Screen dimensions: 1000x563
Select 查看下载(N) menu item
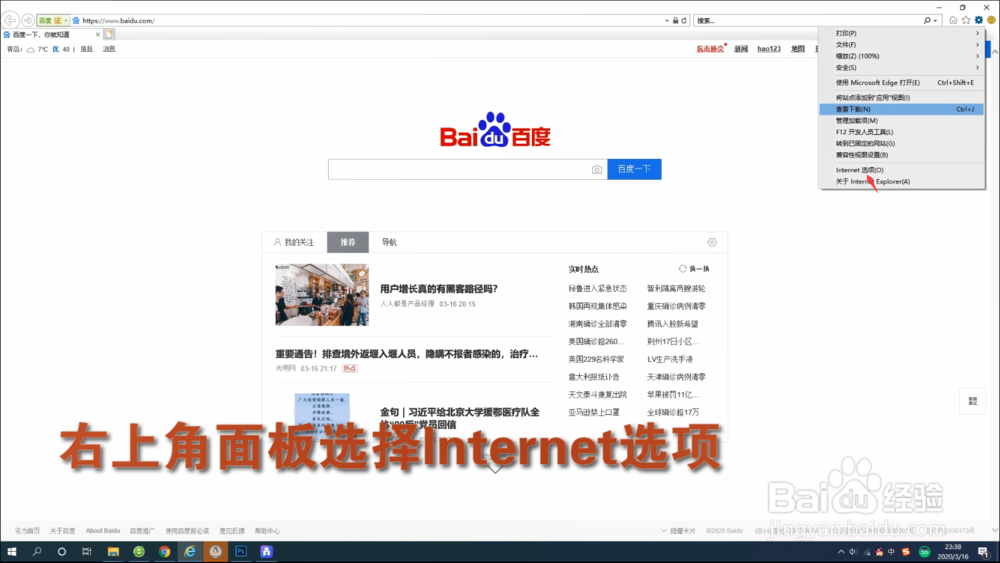tap(902, 109)
